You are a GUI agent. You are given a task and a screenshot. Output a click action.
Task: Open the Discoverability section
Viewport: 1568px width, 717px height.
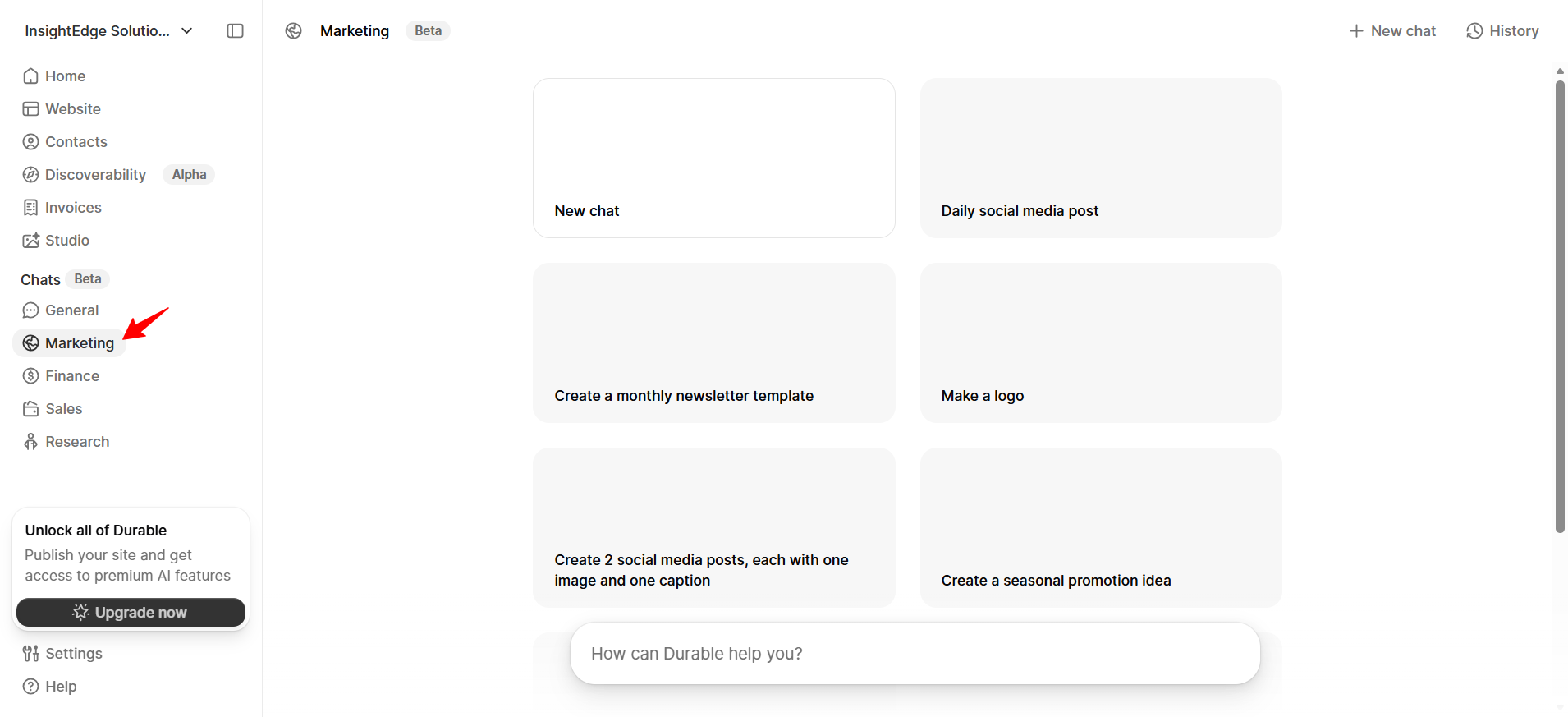pyautogui.click(x=95, y=175)
